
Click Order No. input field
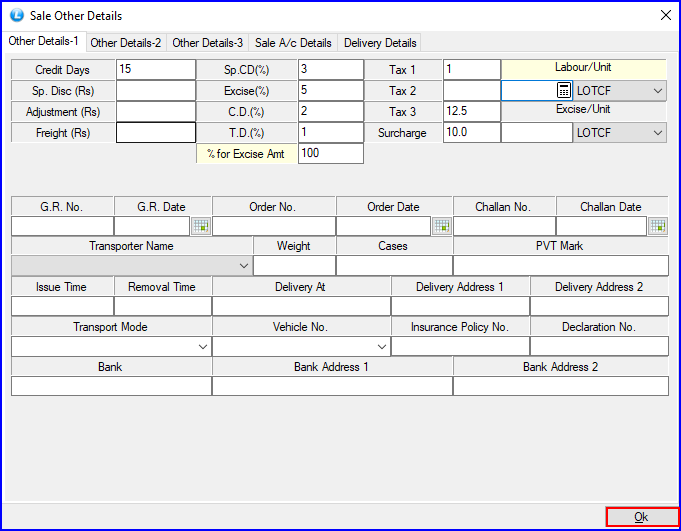[x=274, y=226]
